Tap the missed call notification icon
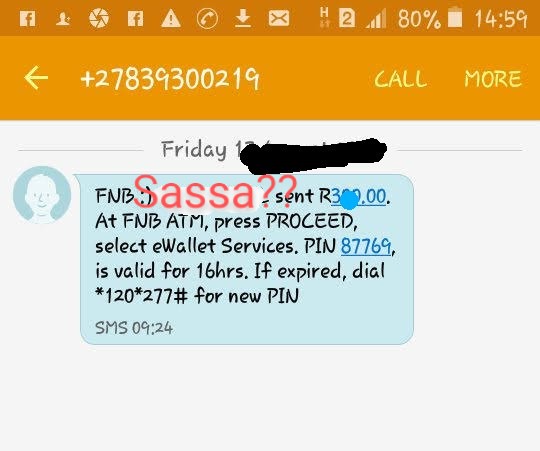Image resolution: width=540 pixels, height=451 pixels. 207,18
